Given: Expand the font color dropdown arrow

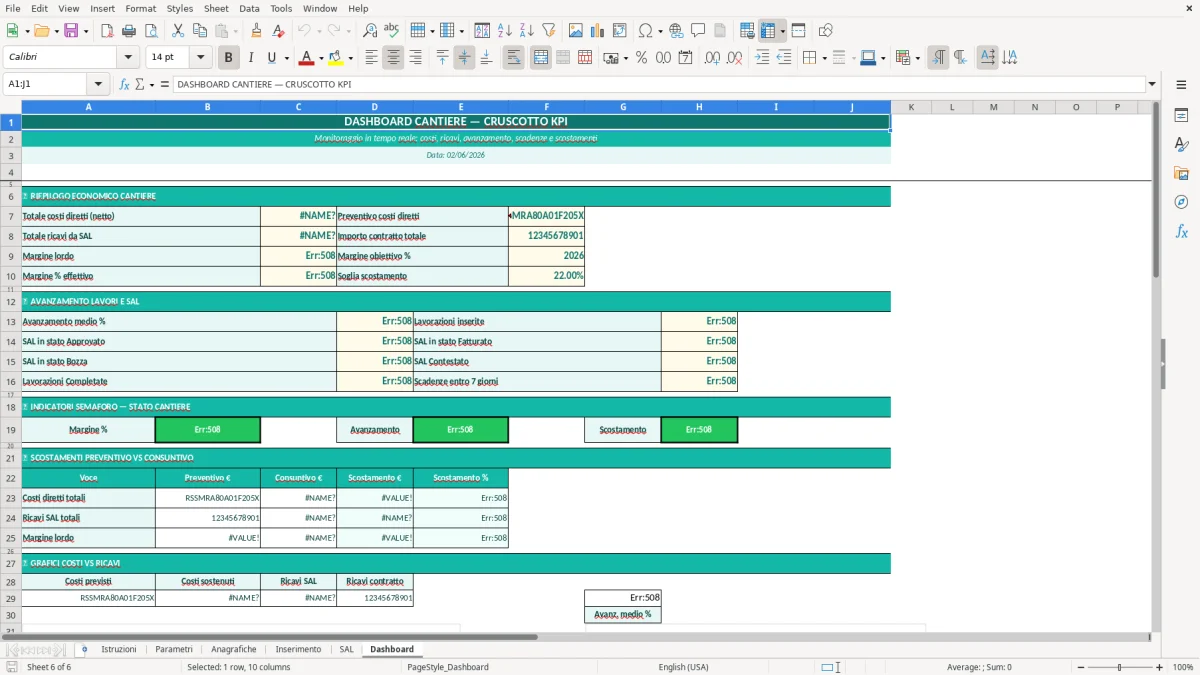Looking at the screenshot, I should point(321,58).
